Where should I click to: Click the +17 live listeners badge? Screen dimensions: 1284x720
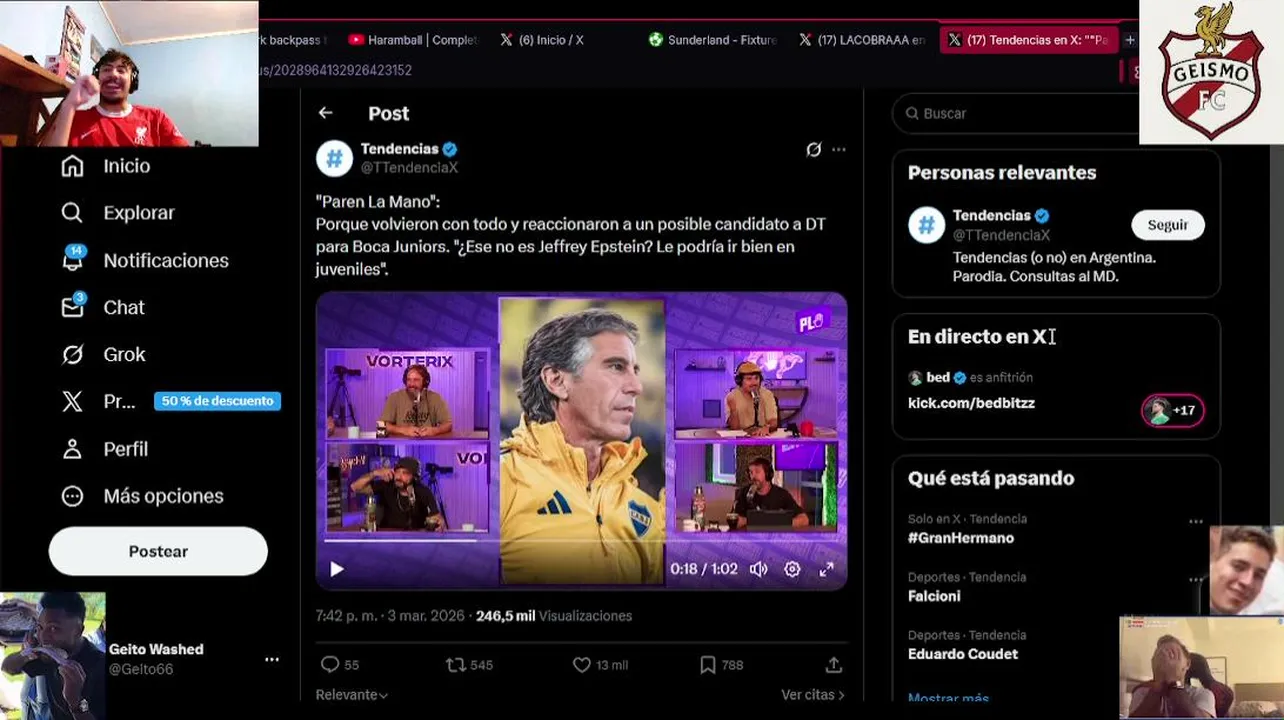[1172, 410]
